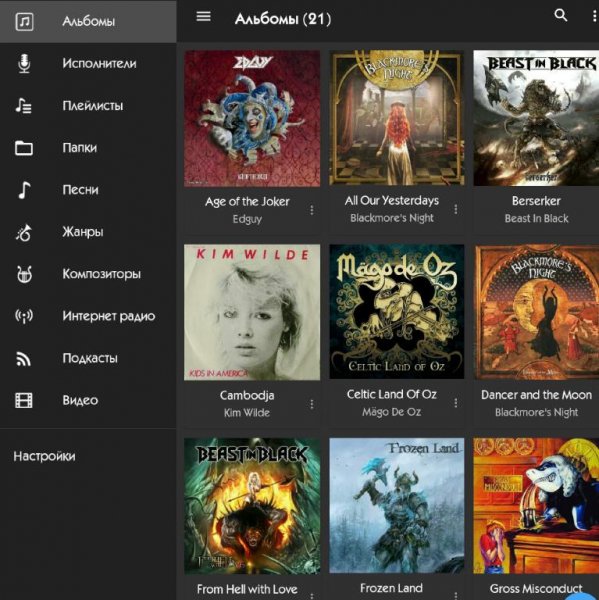Open Gross Misconduct album cover

tap(536, 505)
